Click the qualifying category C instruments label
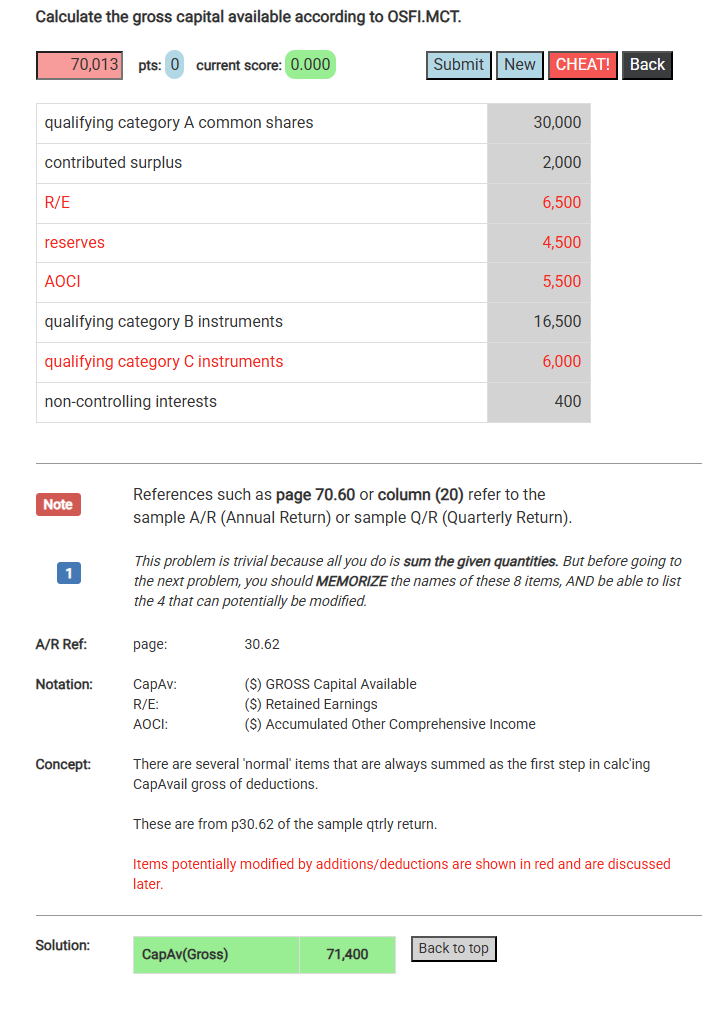 164,362
